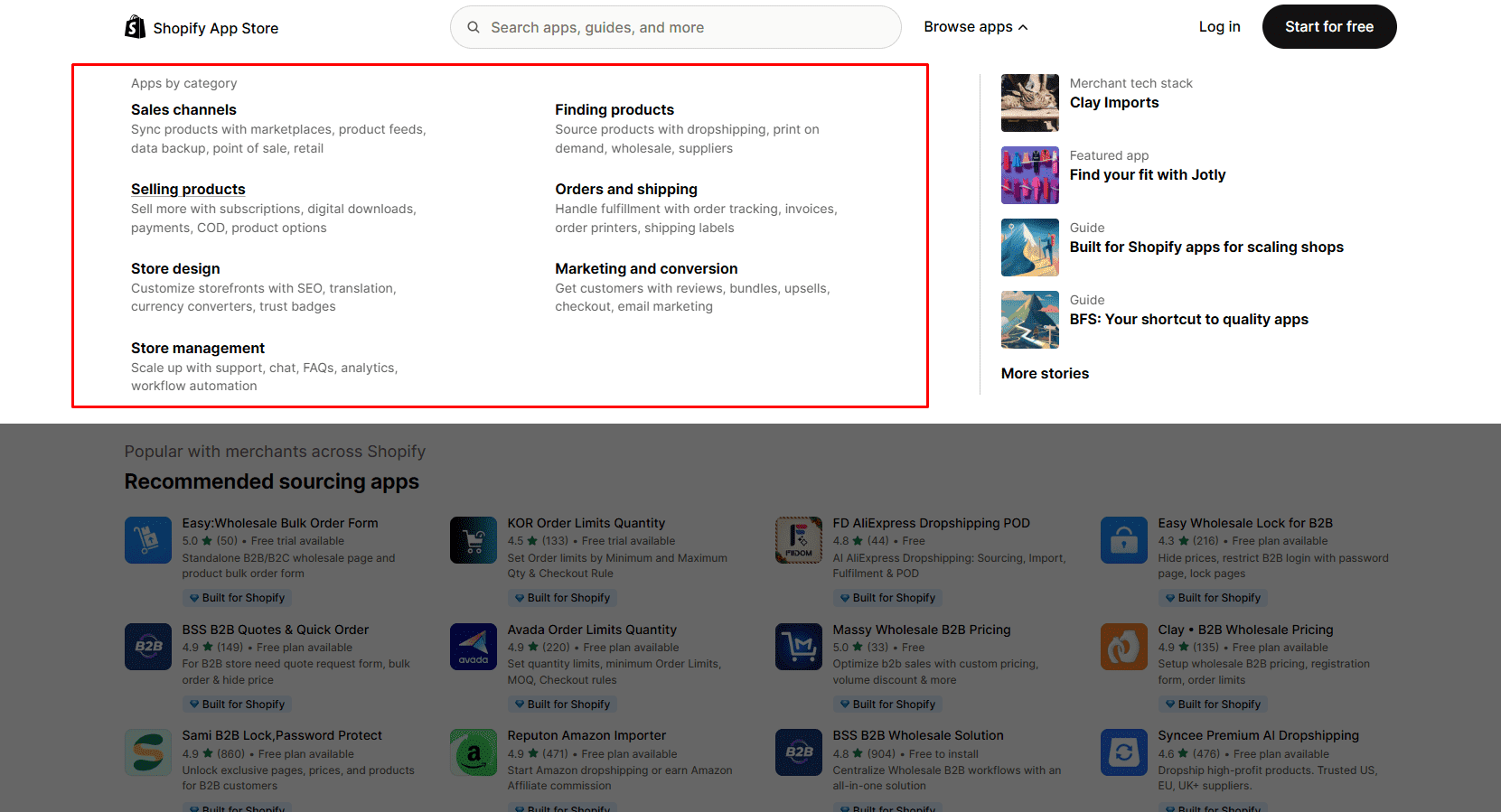
Task: Open the Finding products category
Action: click(614, 109)
